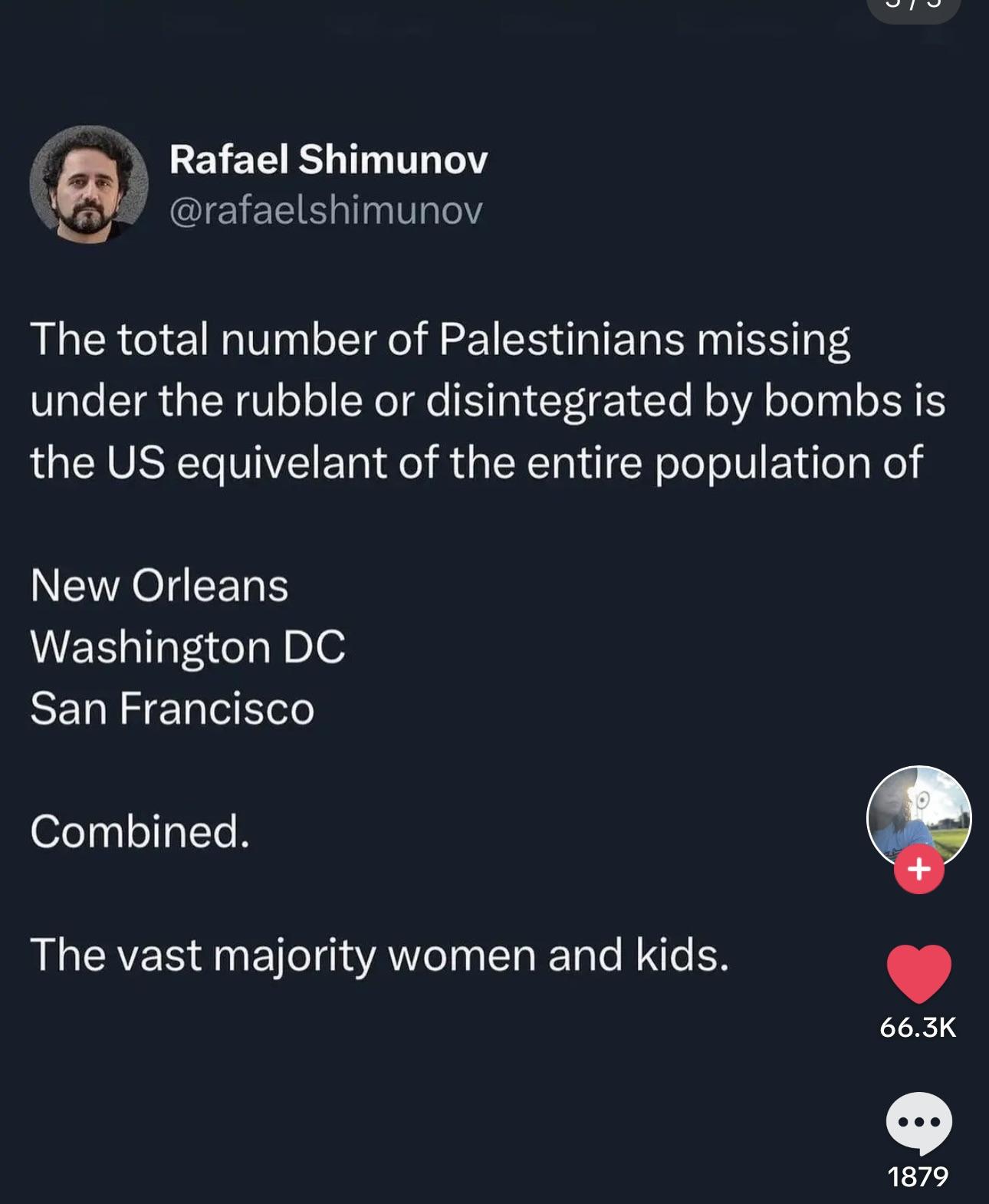This screenshot has width=989, height=1204.
Task: Click the 66.3K likes count
Action: pos(918,1027)
